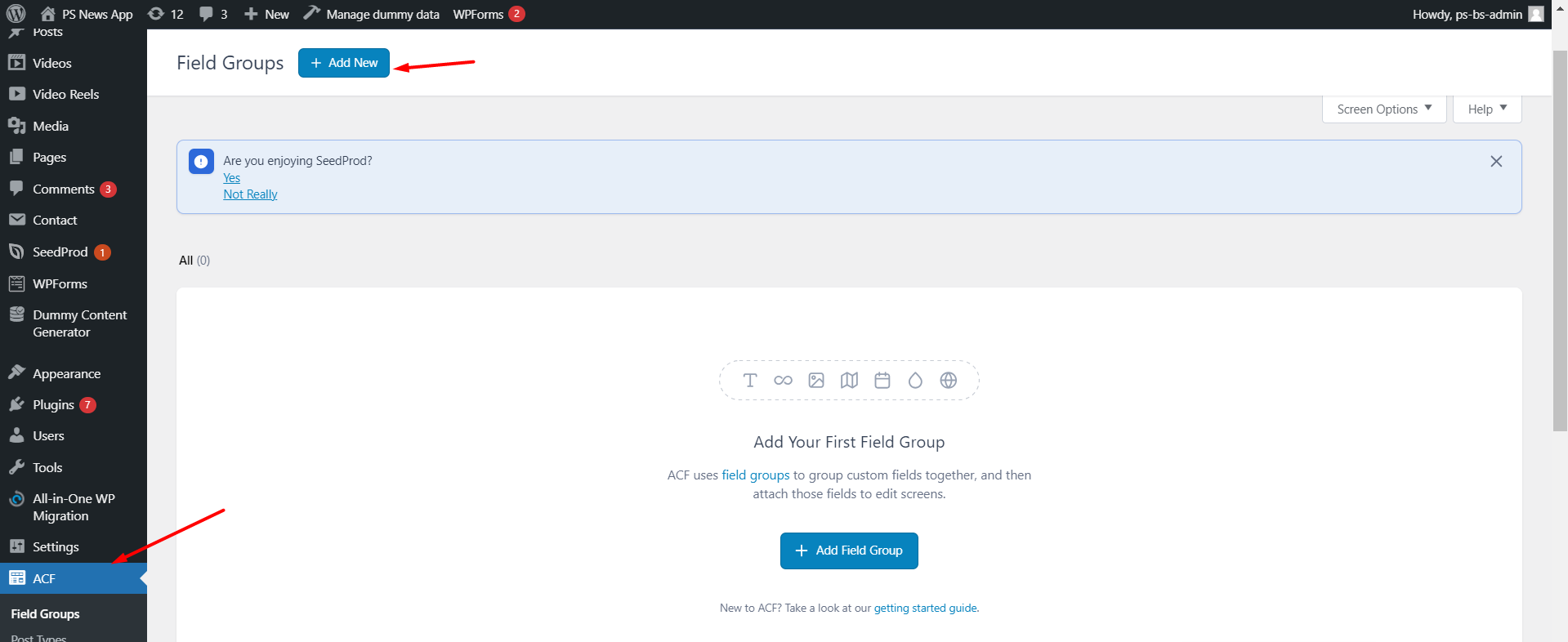Open the field groups link

(756, 475)
